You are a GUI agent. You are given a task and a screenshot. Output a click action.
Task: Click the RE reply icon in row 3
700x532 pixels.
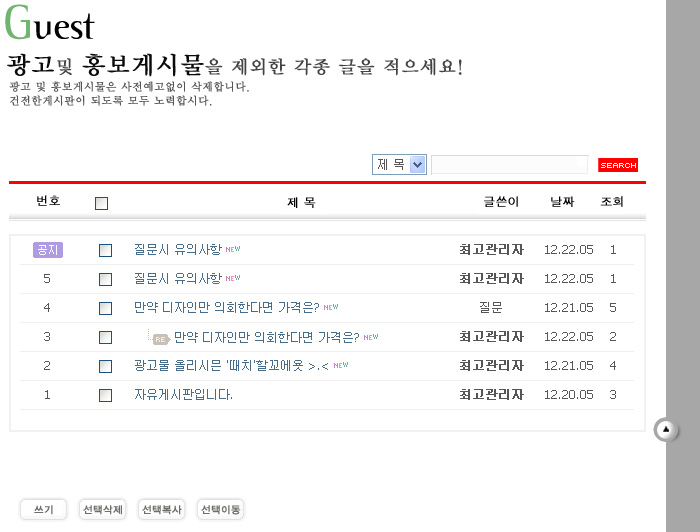coord(160,338)
